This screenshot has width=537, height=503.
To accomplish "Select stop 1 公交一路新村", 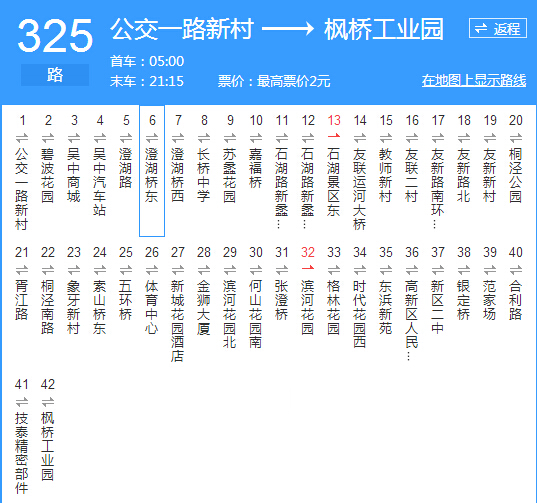I will (22, 188).
